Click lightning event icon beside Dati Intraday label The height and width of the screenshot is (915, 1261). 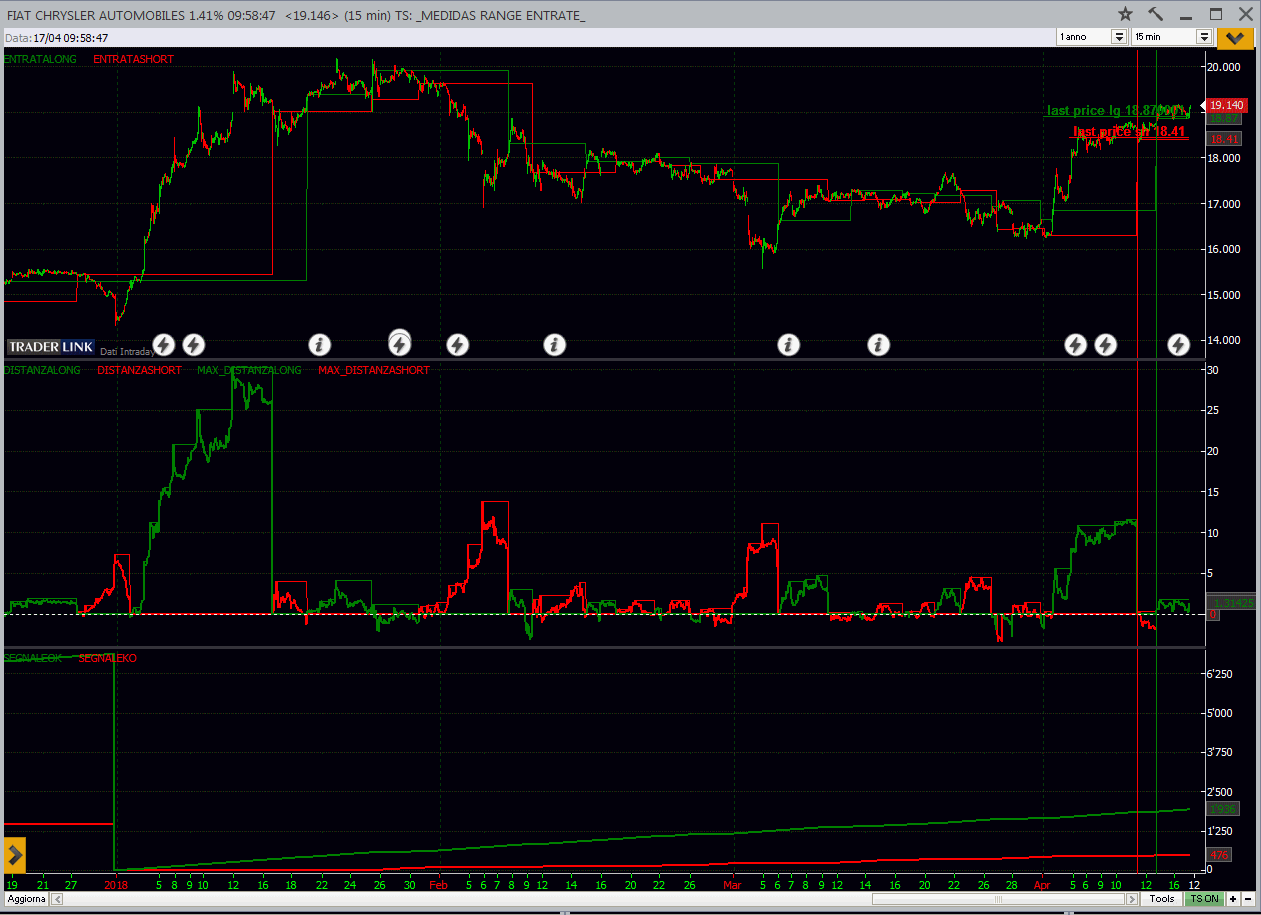[x=163, y=346]
